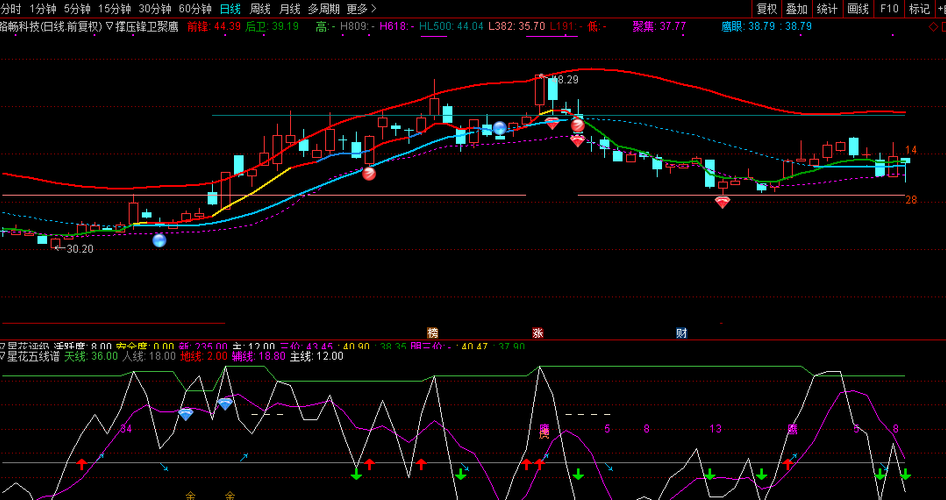This screenshot has width=946, height=500.
Task: Click red ball signal below the mid-rally candle
Action: [x=369, y=174]
